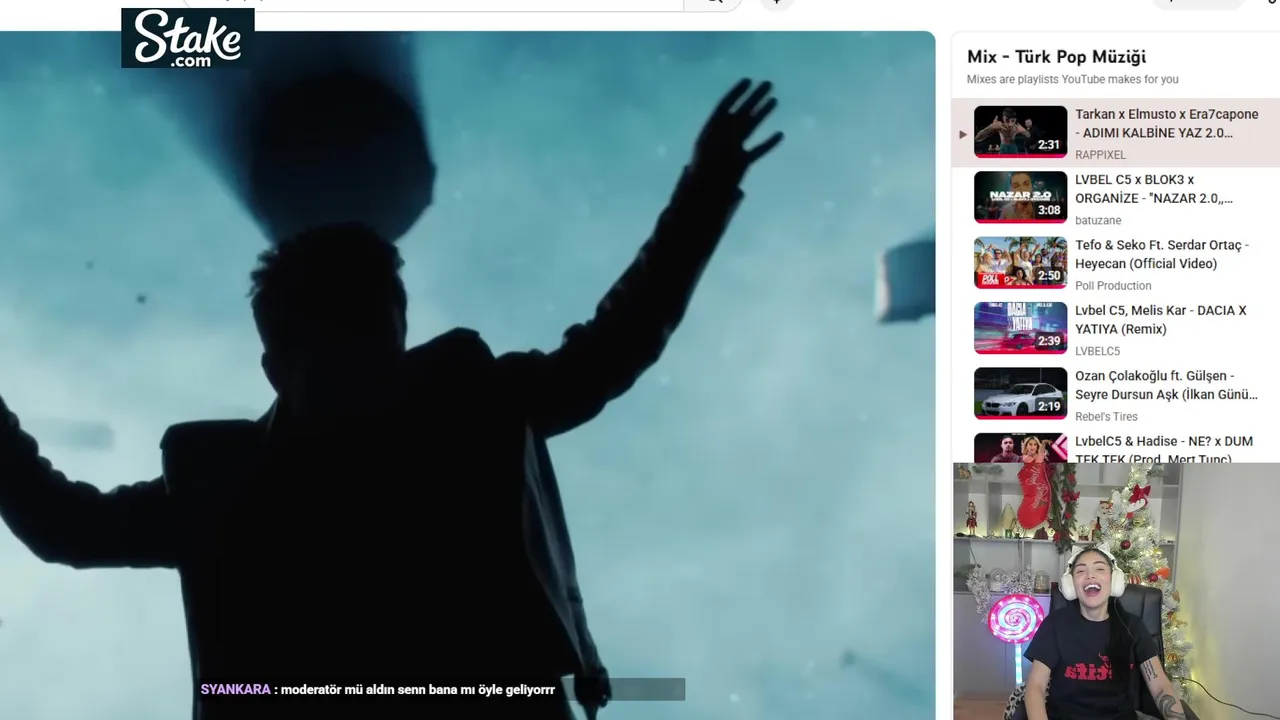The height and width of the screenshot is (720, 1280).
Task: Click the channel name 'Poll Production'
Action: click(x=1113, y=286)
